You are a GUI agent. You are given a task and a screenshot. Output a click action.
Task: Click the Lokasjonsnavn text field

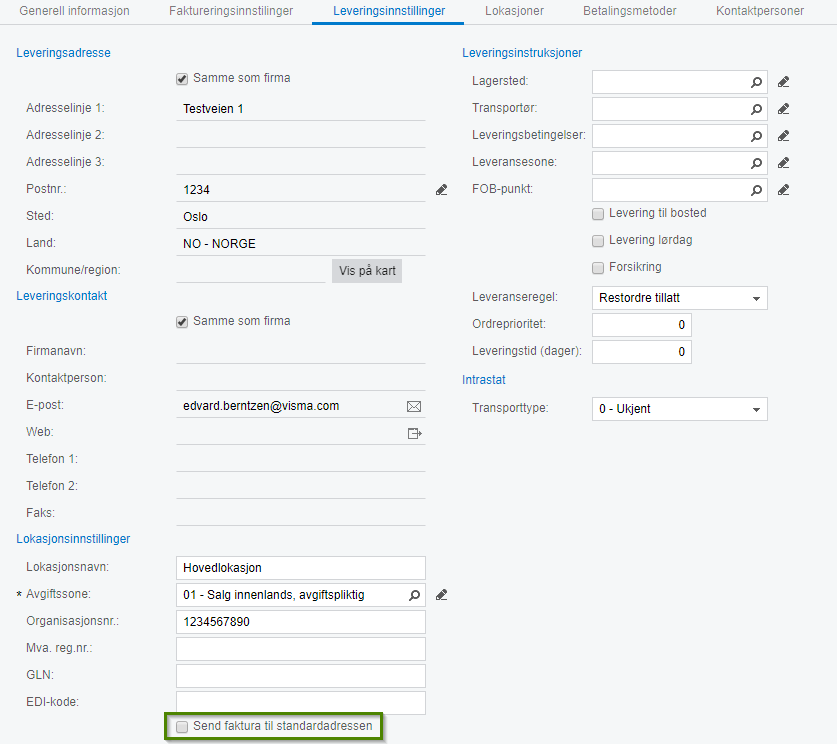coord(300,568)
